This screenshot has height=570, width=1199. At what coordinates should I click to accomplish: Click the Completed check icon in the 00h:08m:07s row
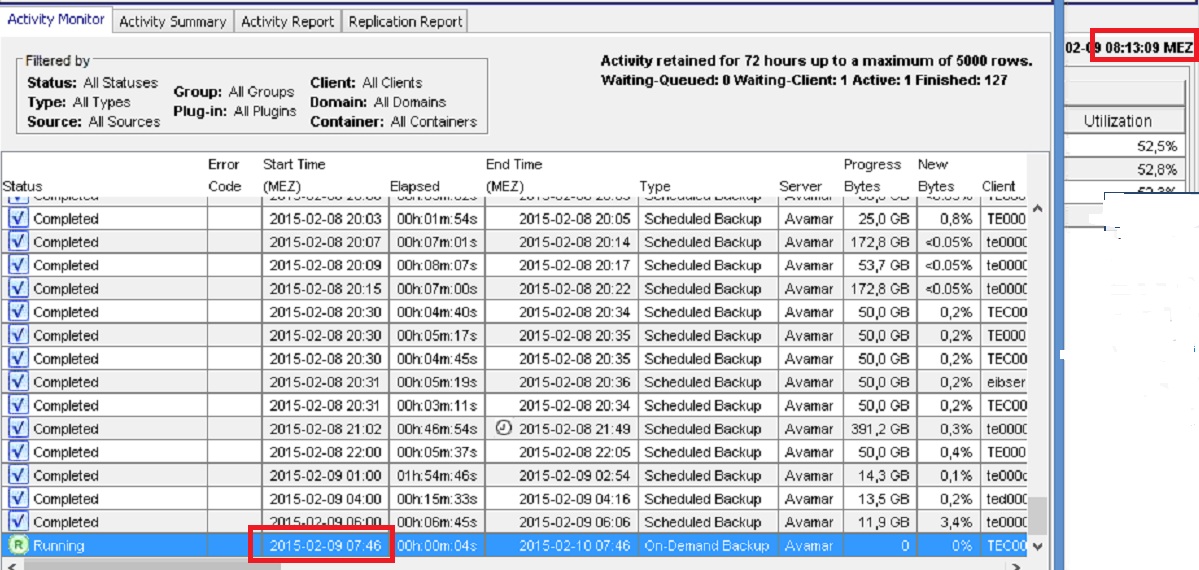18,265
